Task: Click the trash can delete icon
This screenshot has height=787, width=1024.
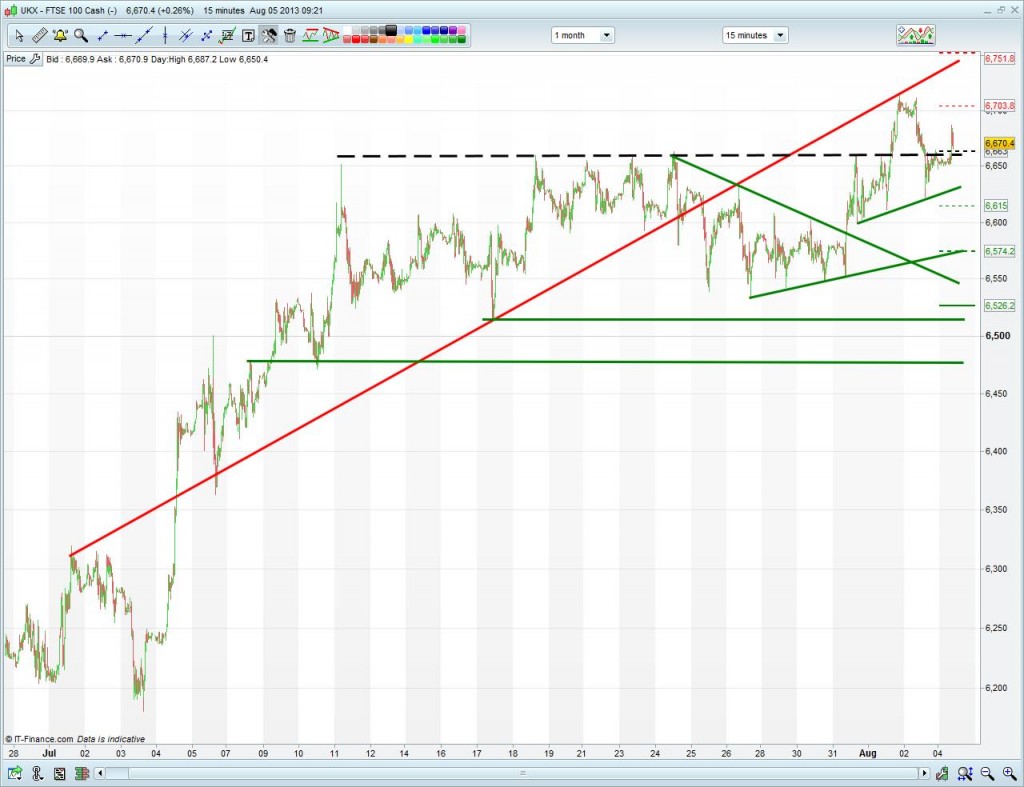Action: [x=290, y=35]
